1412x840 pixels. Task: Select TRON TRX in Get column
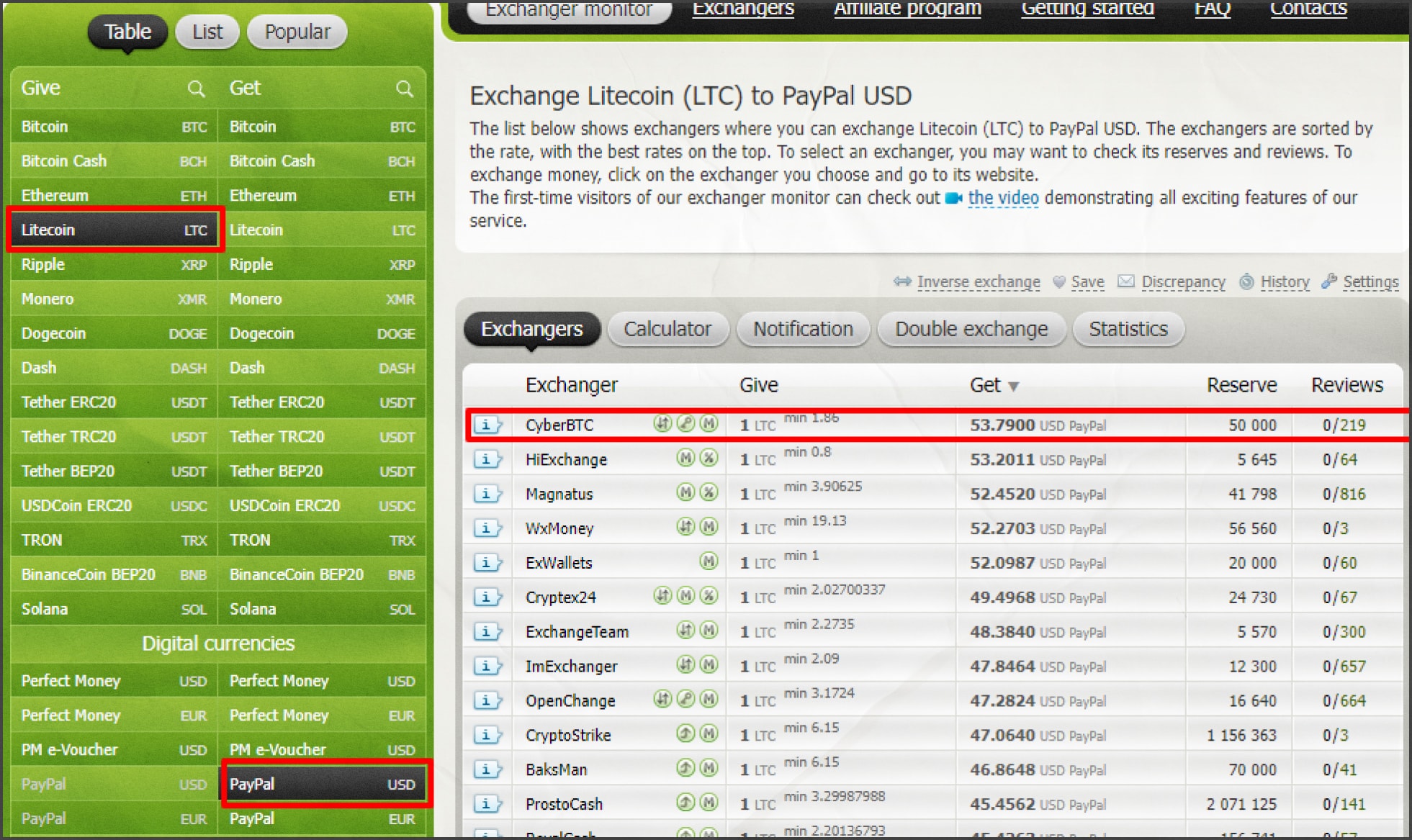click(322, 540)
